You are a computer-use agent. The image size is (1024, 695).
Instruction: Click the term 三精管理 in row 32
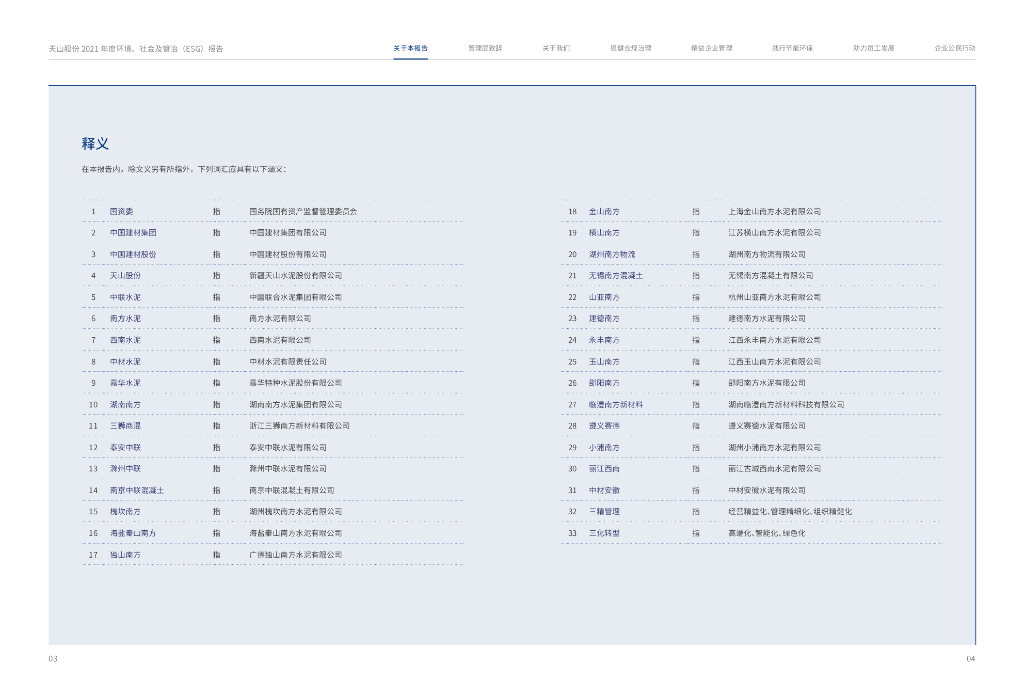pyautogui.click(x=603, y=511)
